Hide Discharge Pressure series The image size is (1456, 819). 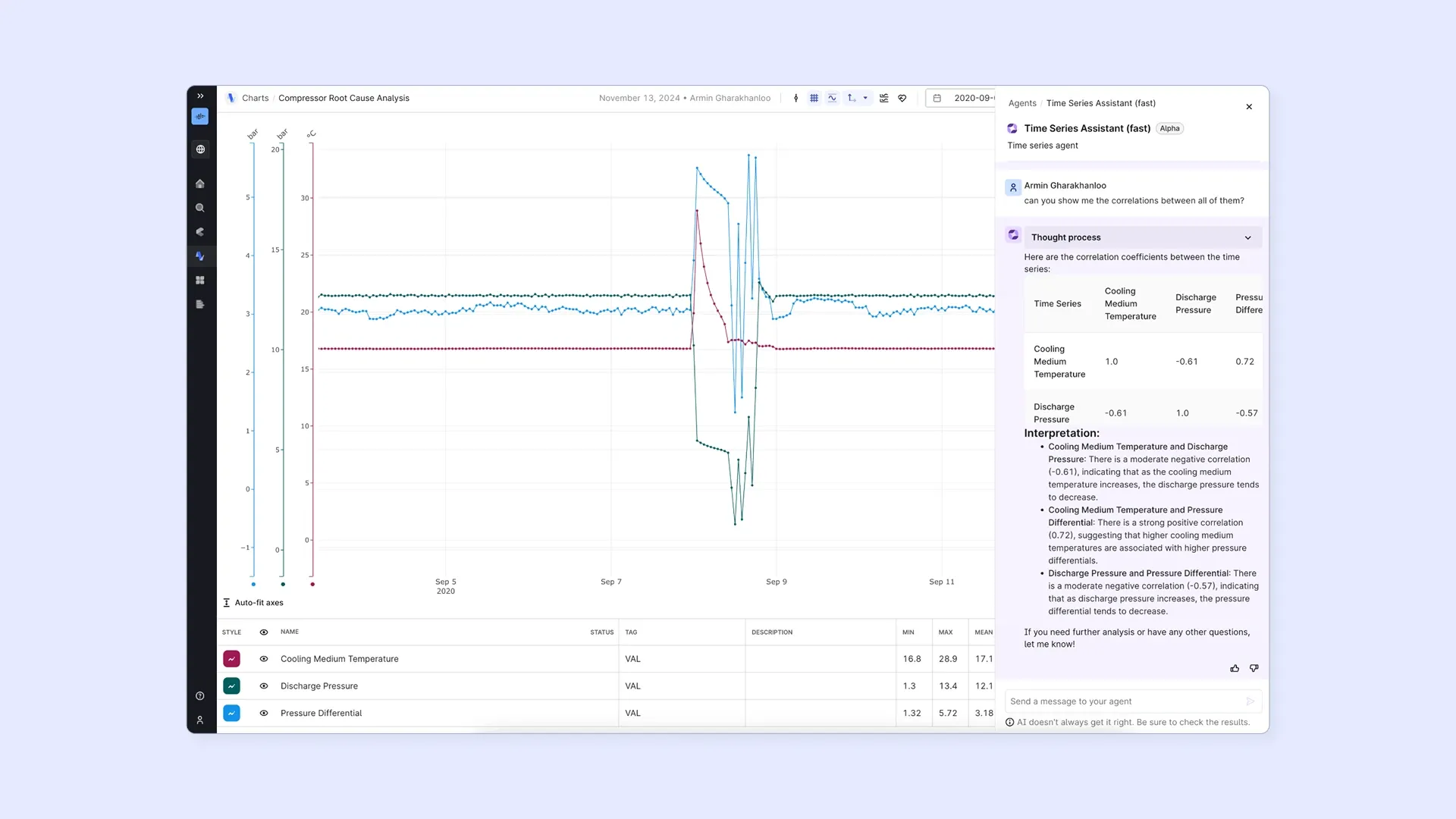(x=264, y=686)
